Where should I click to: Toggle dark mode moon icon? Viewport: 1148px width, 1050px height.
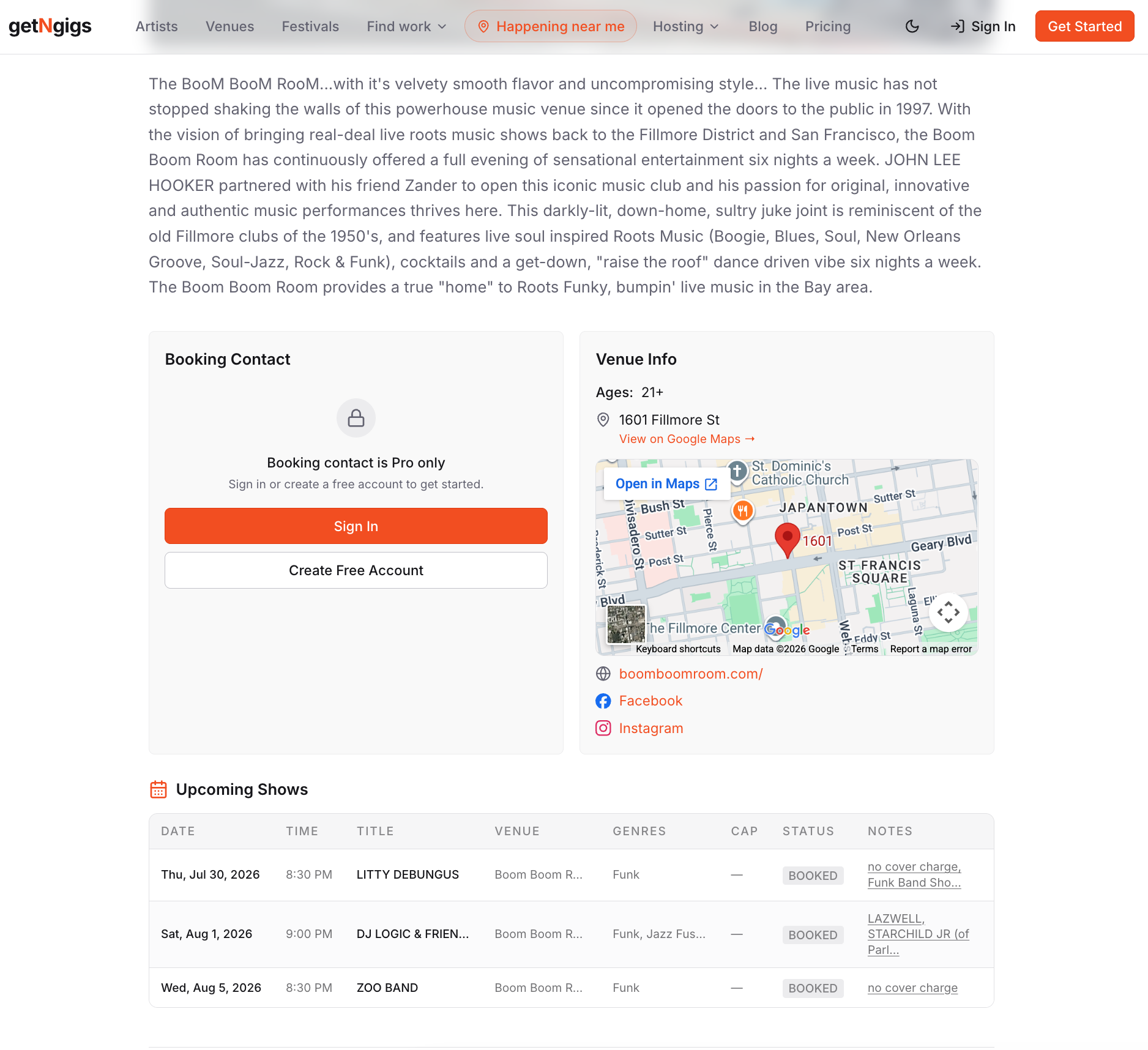[912, 26]
